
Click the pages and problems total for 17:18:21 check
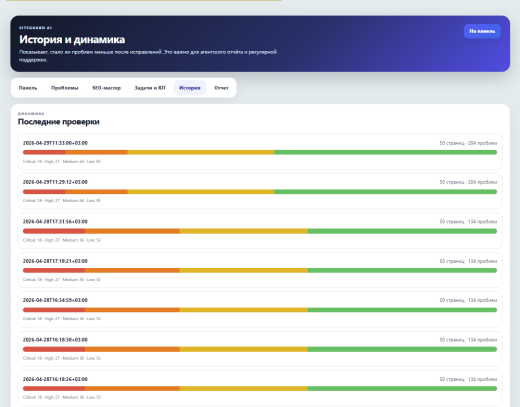click(468, 261)
